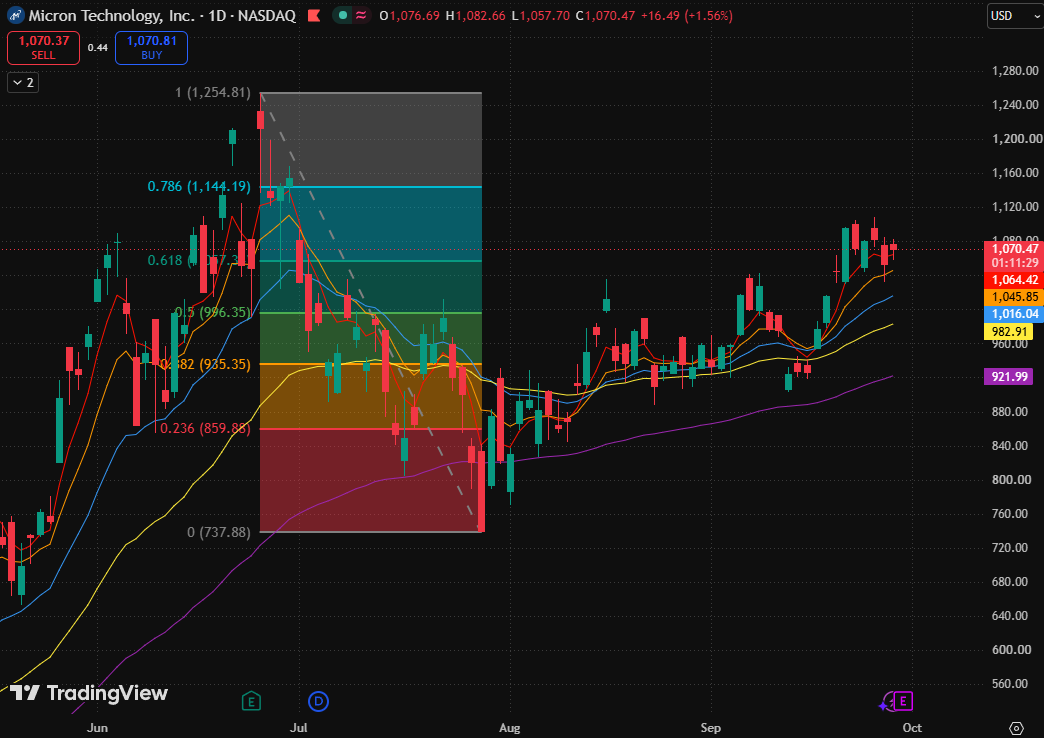
Task: Select the Fibonacci 0 (737.88) label
Action: (219, 532)
